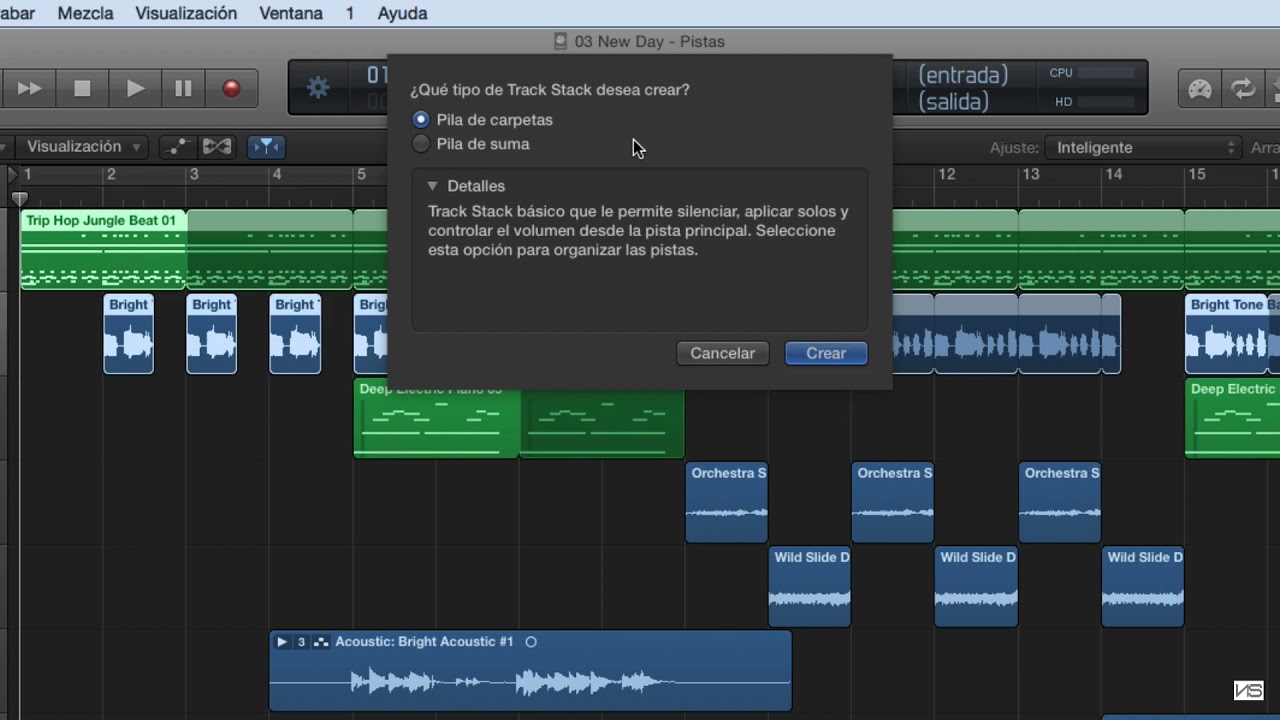Open the Mezcla menu

coord(85,13)
